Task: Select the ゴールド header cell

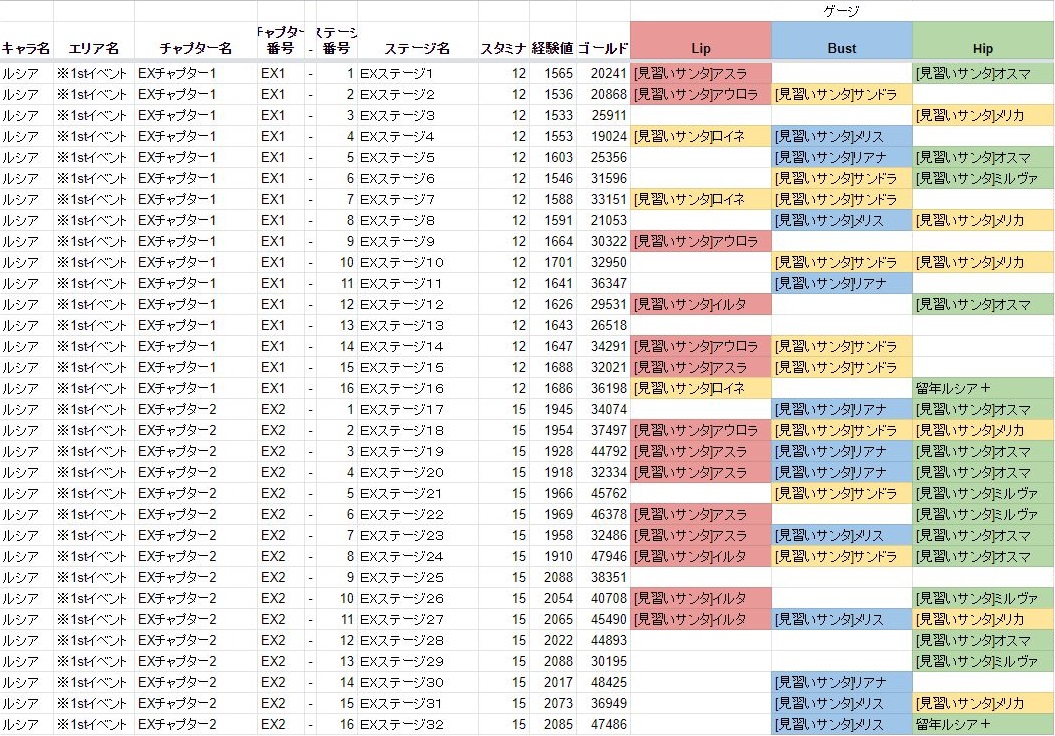Action: coord(603,48)
